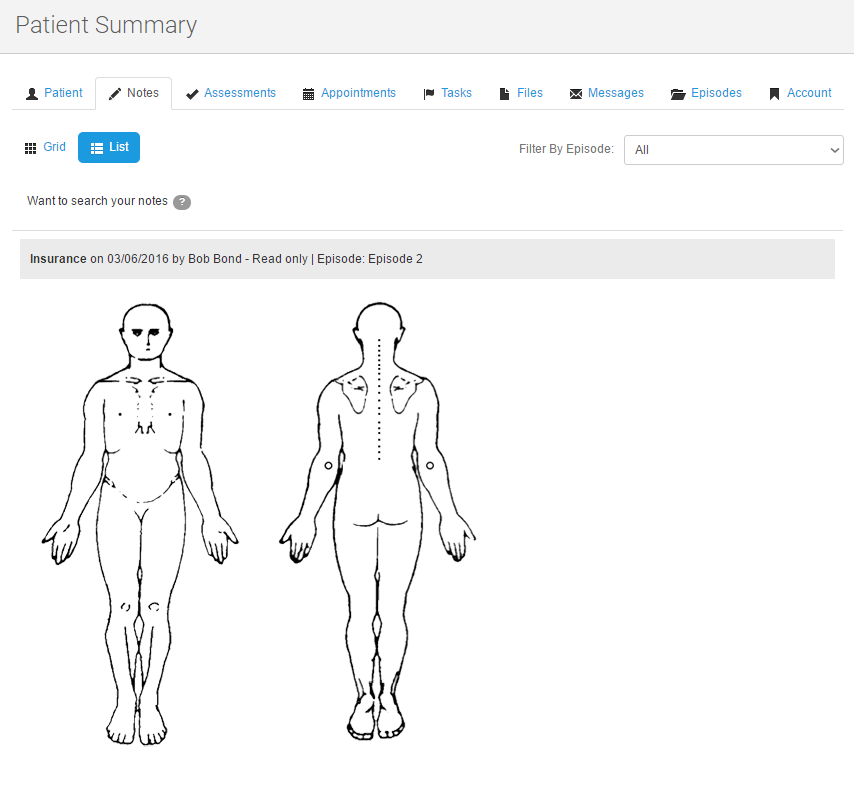Switch to Grid view
This screenshot has height=785, width=854.
pyautogui.click(x=45, y=148)
